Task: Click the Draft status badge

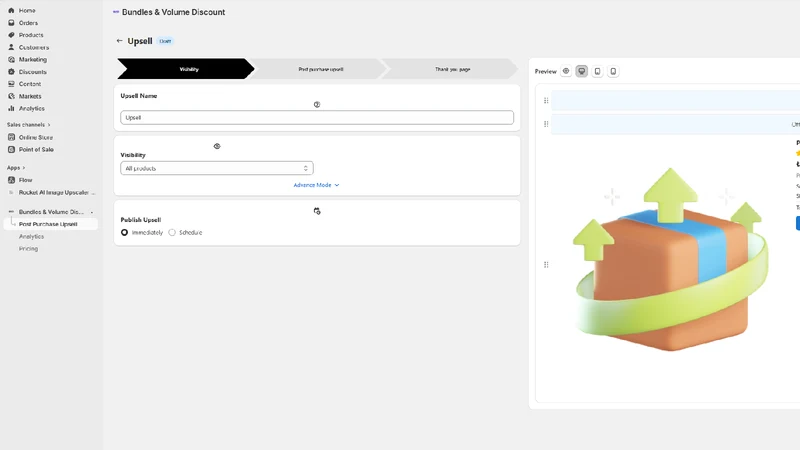Action: point(165,41)
